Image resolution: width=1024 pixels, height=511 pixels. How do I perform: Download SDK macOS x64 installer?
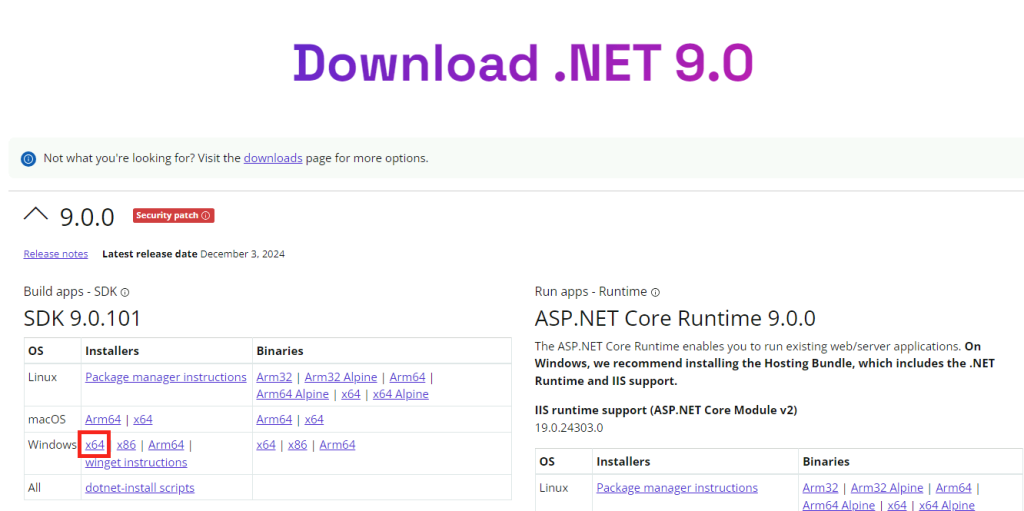click(x=143, y=420)
